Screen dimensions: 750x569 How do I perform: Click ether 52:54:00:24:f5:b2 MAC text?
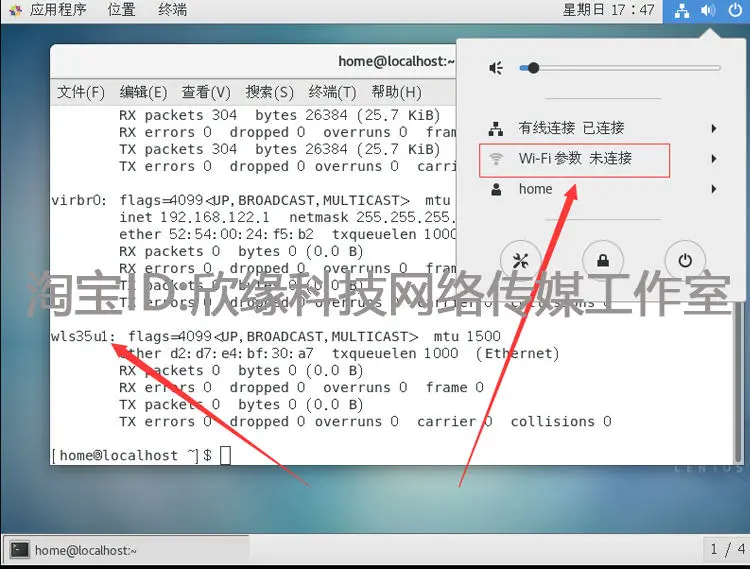[x=216, y=234]
